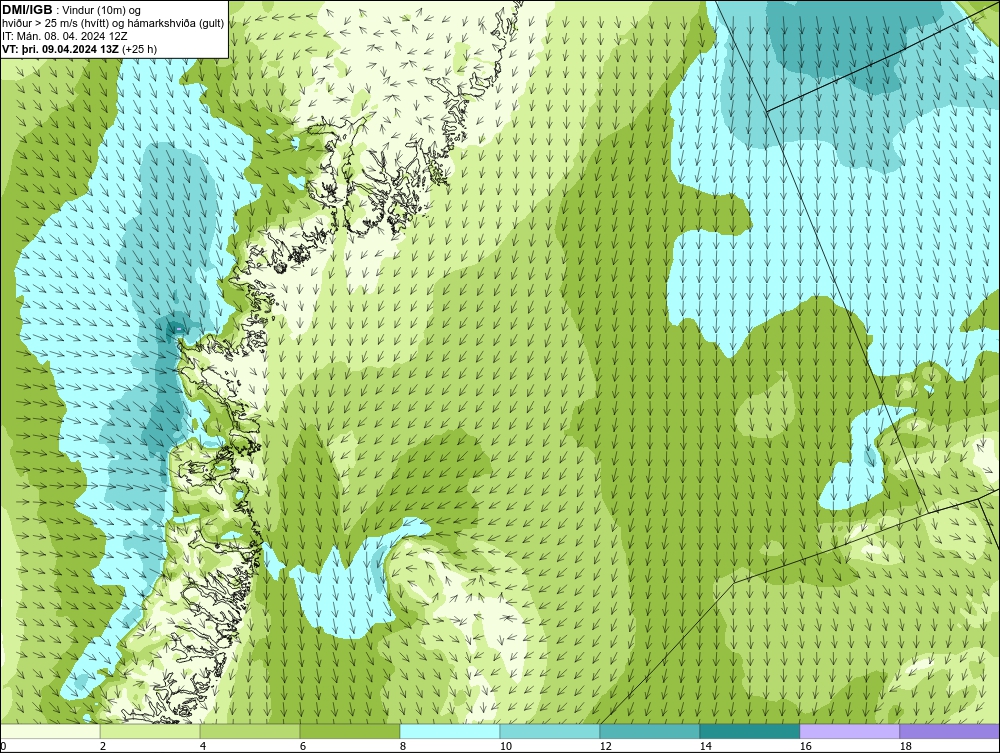Click the 'IT: Mán. 08. 04. 2024 12Z' line

click(64, 36)
